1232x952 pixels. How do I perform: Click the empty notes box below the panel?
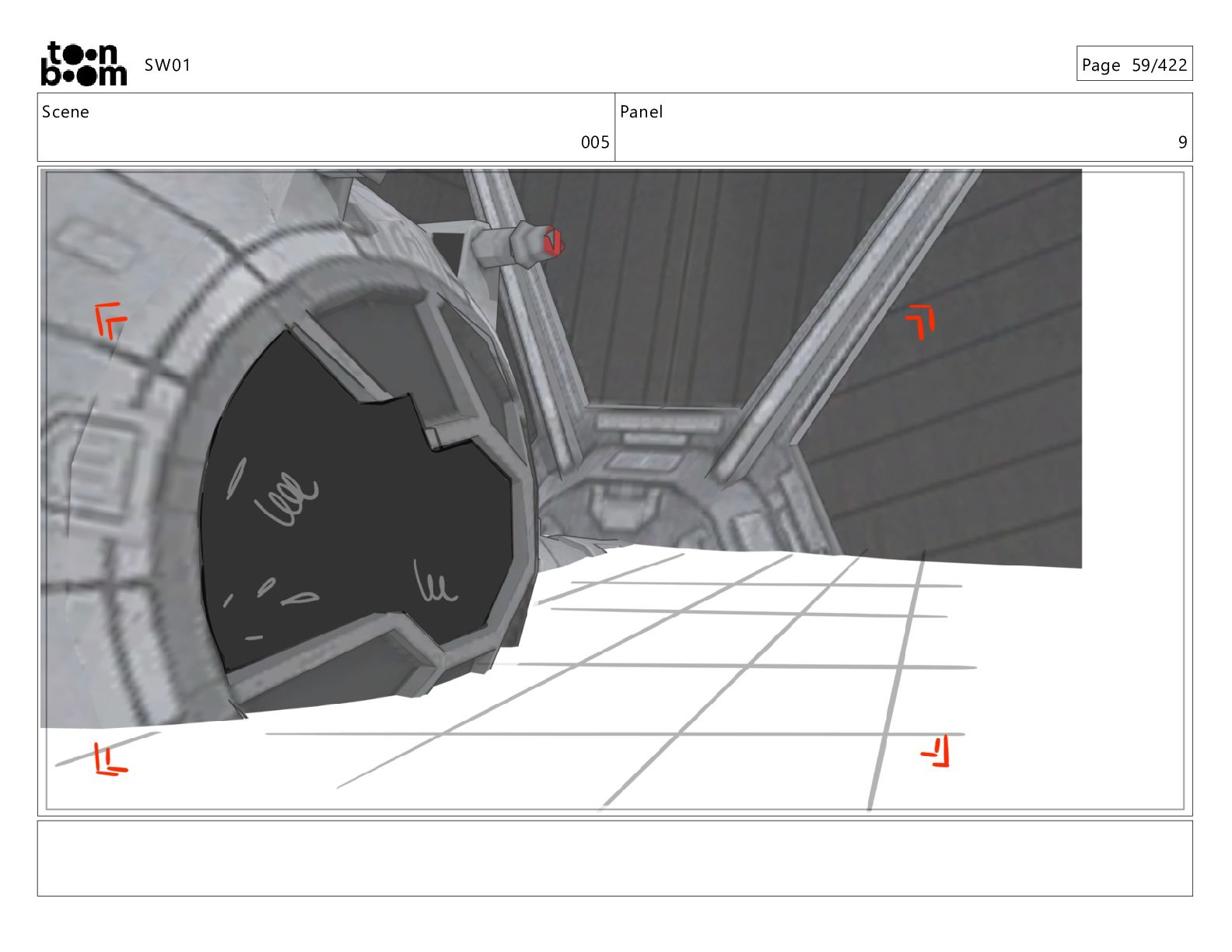614,858
